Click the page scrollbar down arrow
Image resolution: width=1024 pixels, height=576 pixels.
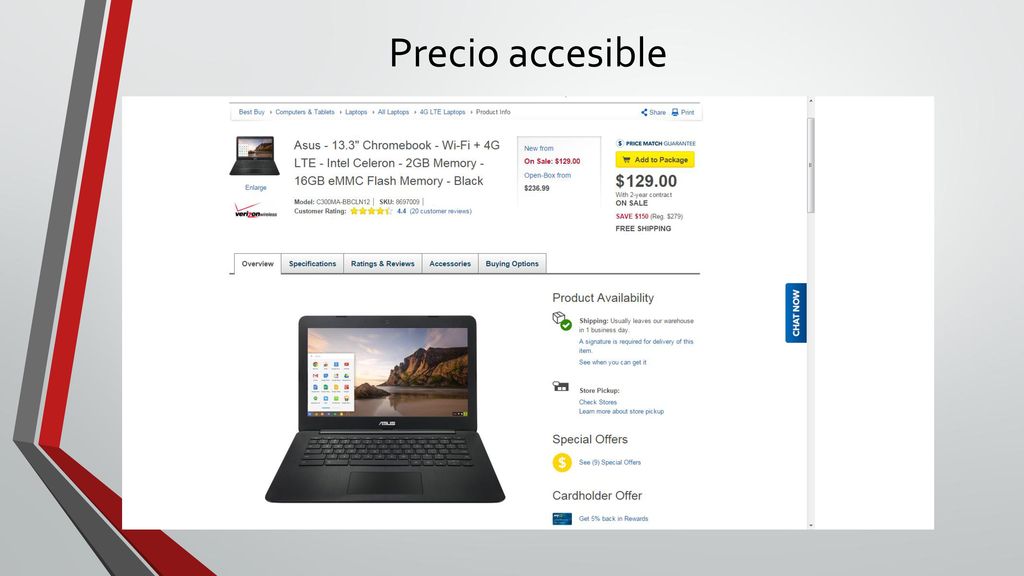(x=811, y=524)
